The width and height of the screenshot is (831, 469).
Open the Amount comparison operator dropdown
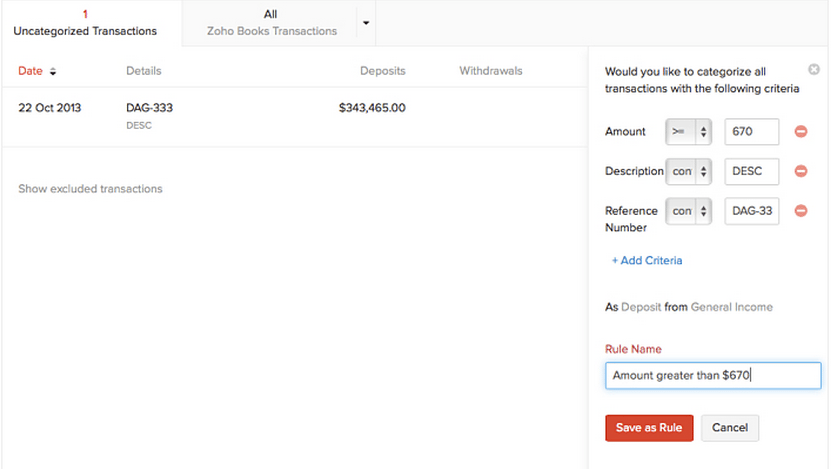(x=688, y=131)
